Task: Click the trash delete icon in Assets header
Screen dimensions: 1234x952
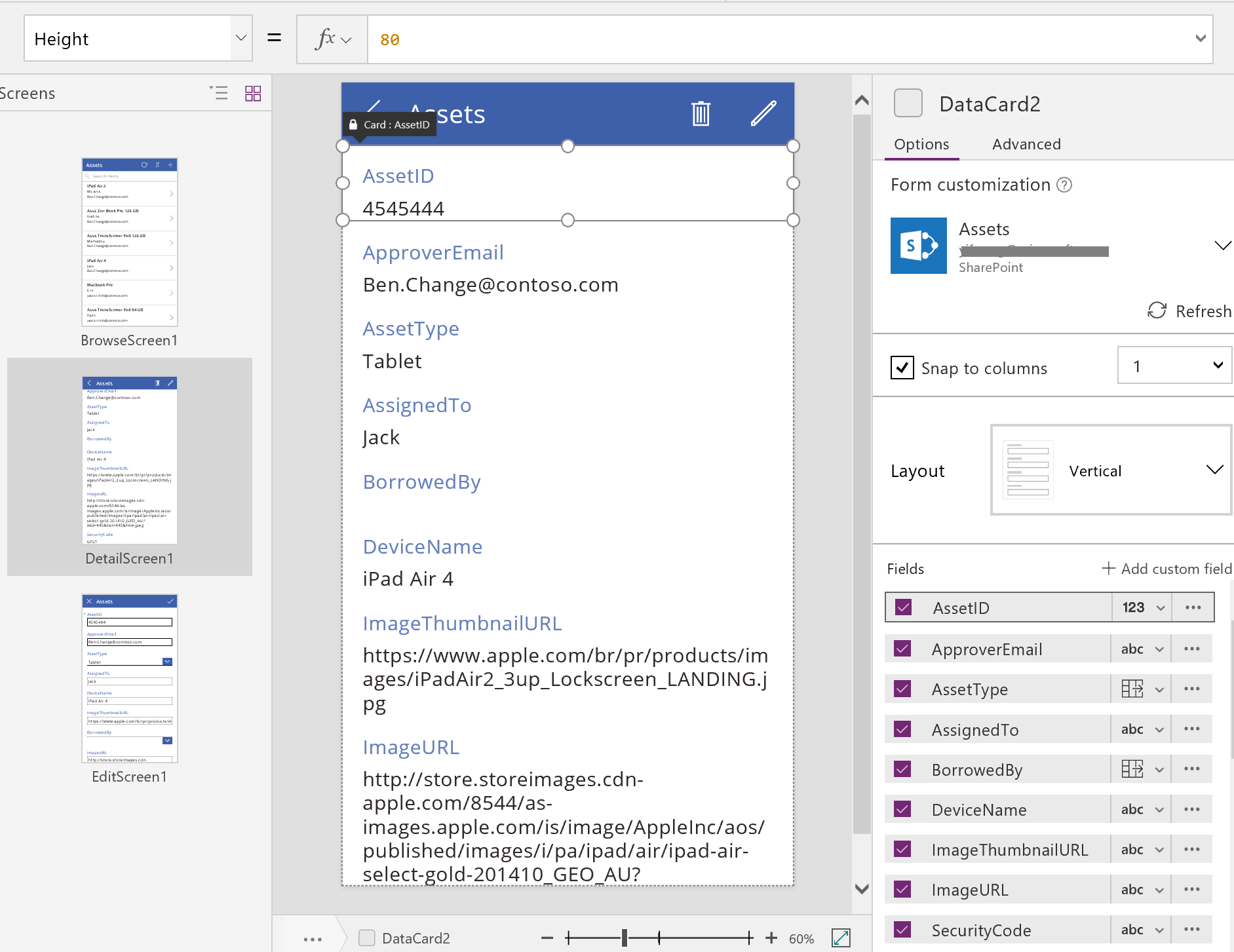Action: (x=701, y=114)
